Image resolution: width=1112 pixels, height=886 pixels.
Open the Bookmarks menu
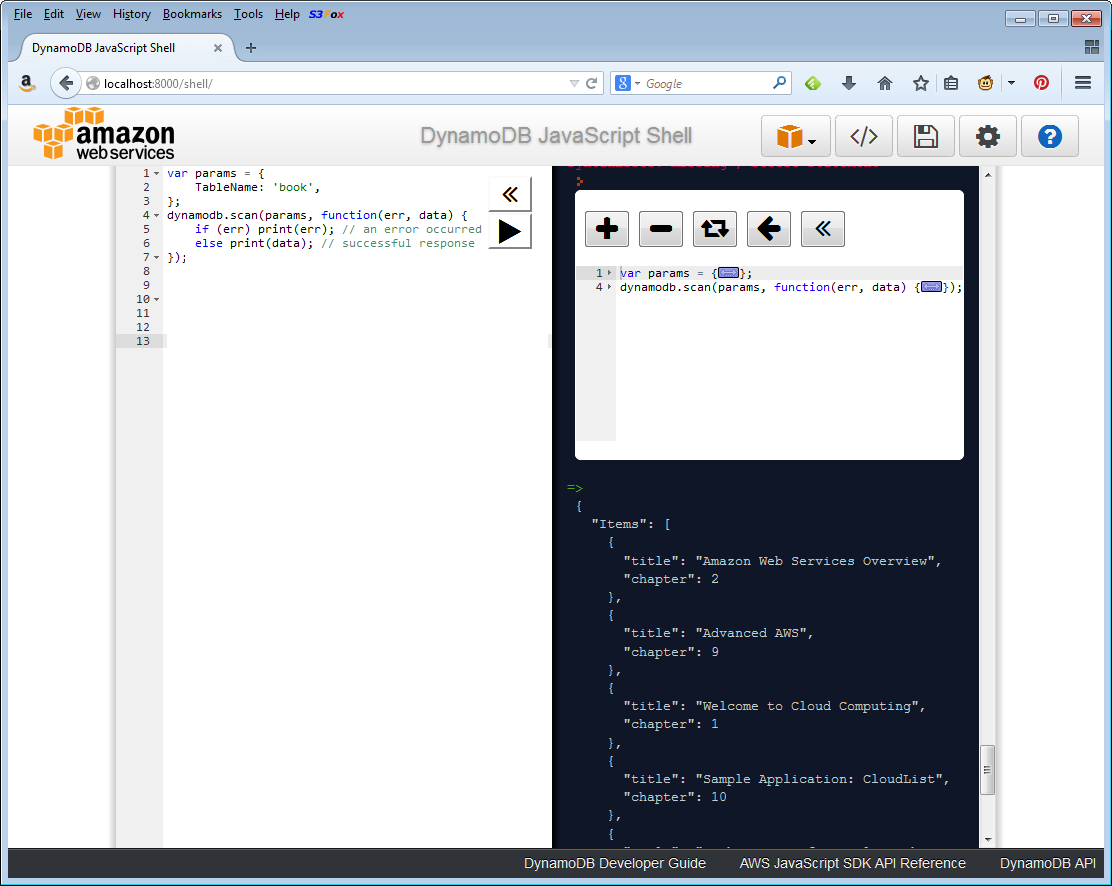[192, 14]
